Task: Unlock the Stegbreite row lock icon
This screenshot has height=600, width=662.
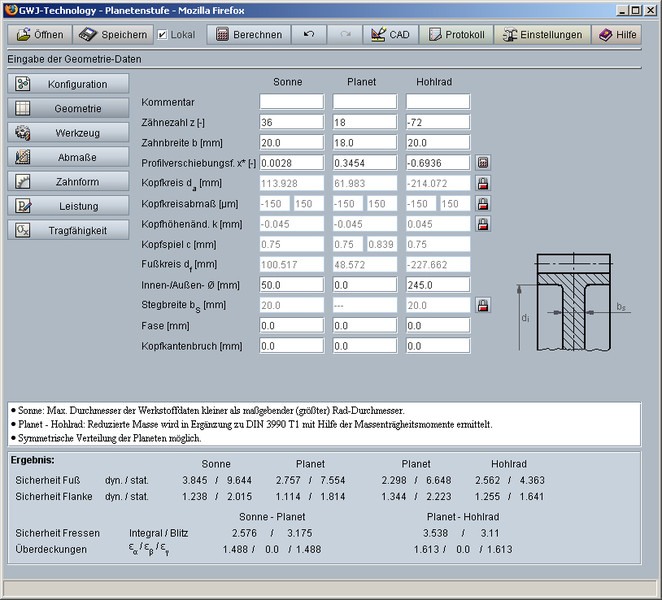Action: (x=483, y=305)
